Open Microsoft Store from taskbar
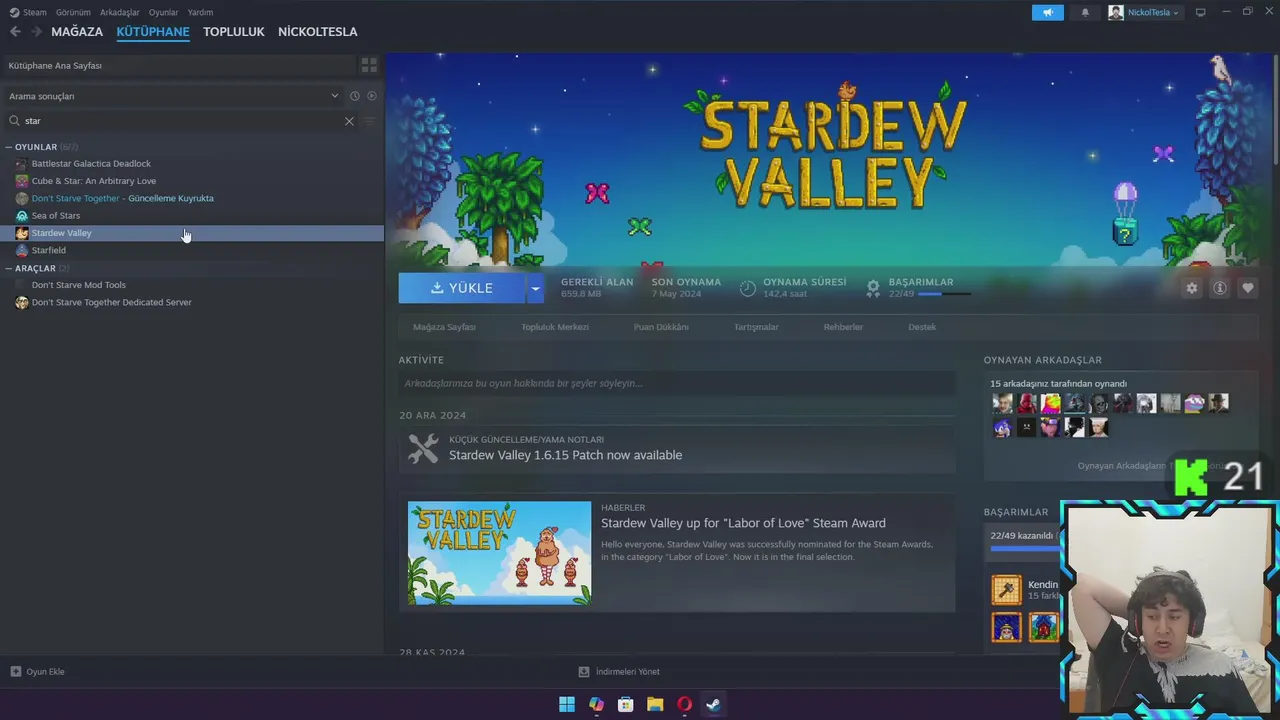 (x=626, y=704)
